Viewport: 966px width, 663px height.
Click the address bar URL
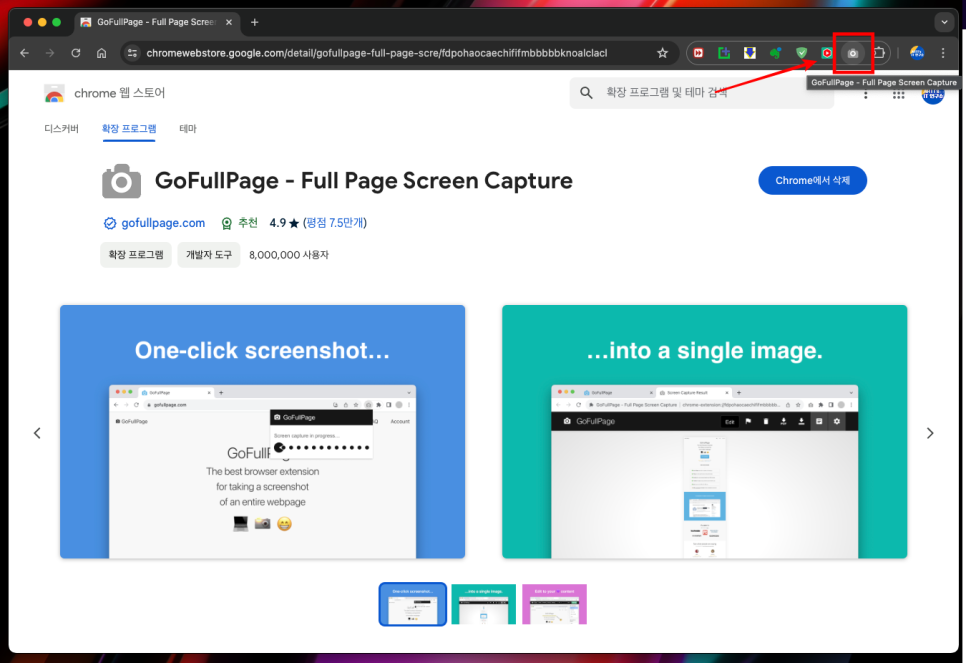tap(376, 53)
